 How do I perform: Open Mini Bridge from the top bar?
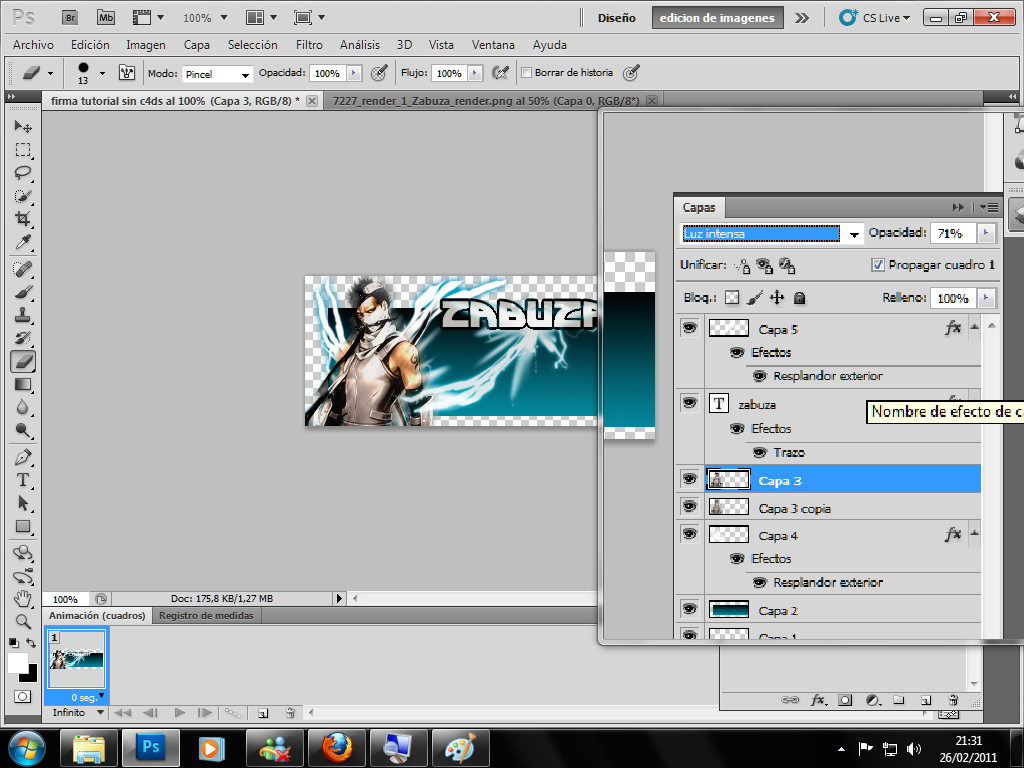[x=106, y=18]
